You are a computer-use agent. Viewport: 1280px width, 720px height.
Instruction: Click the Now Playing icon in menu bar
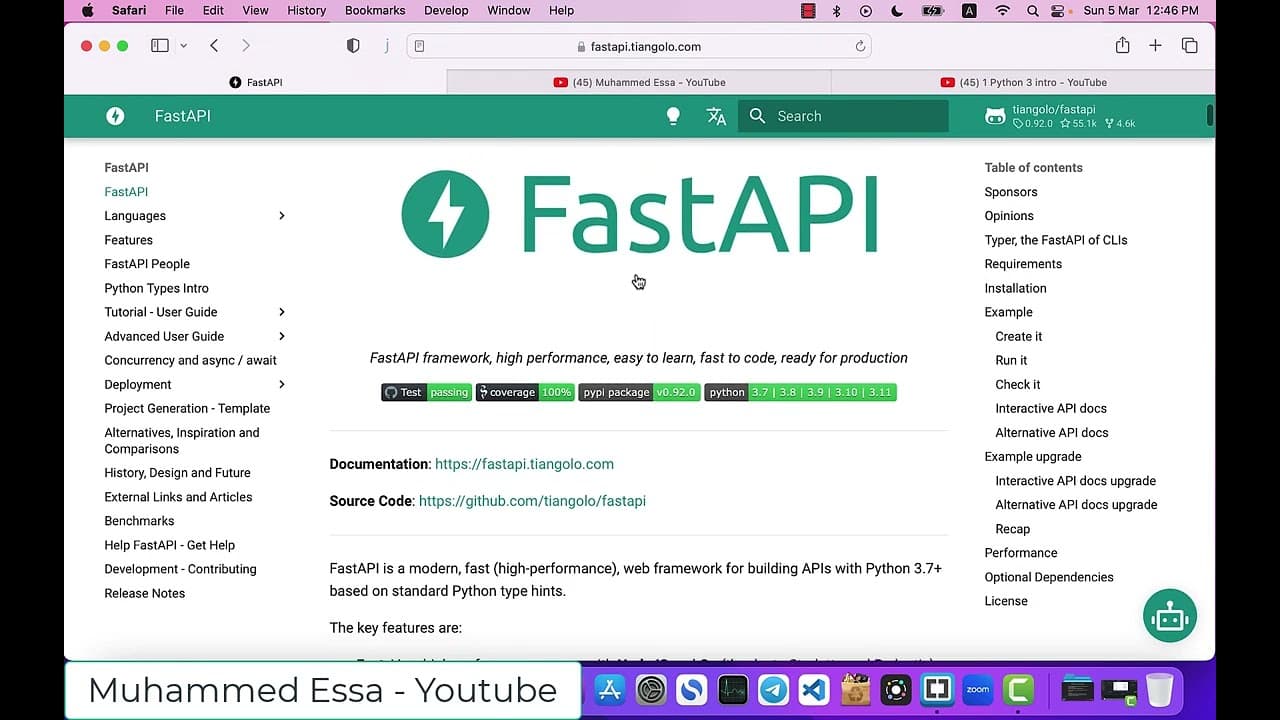click(866, 10)
